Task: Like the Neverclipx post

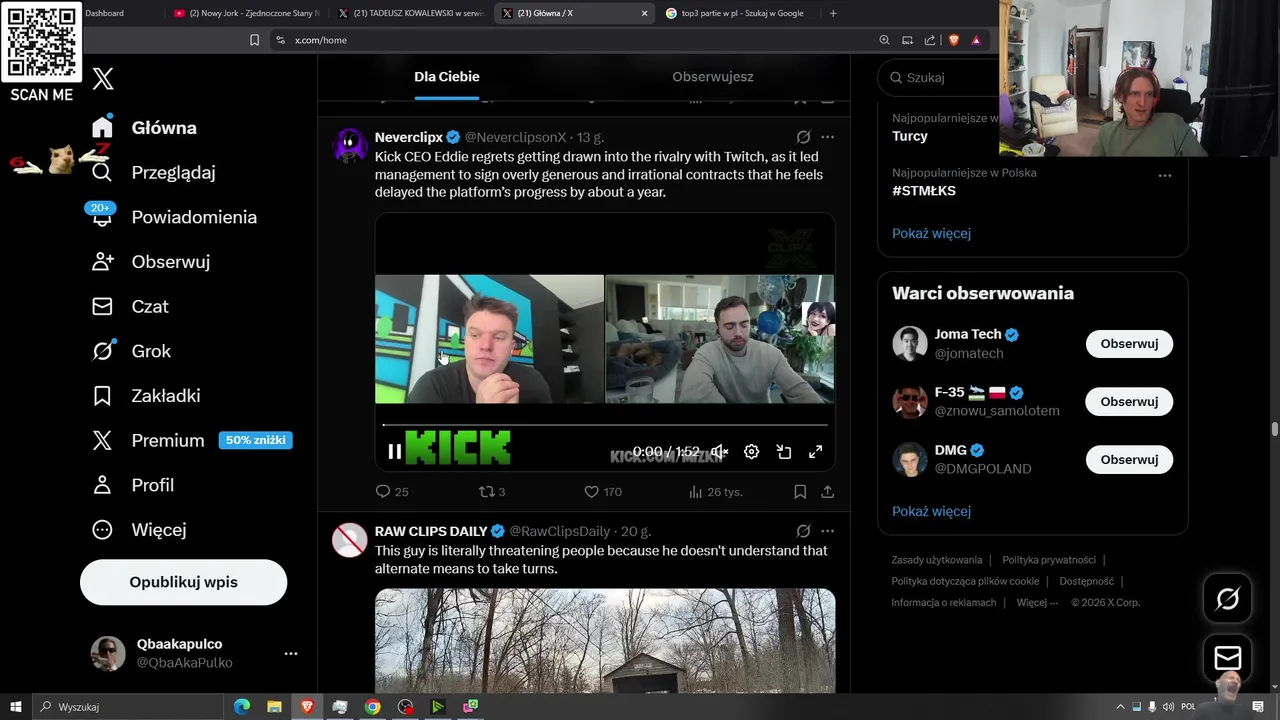Action: click(x=603, y=492)
